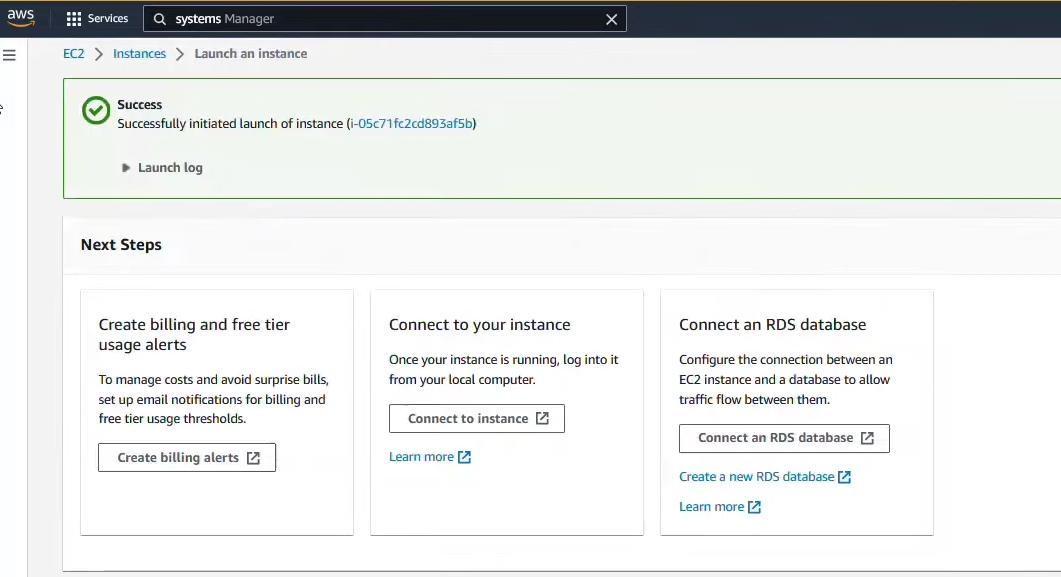Click the AWS home logo
This screenshot has width=1061, height=577.
coord(20,16)
